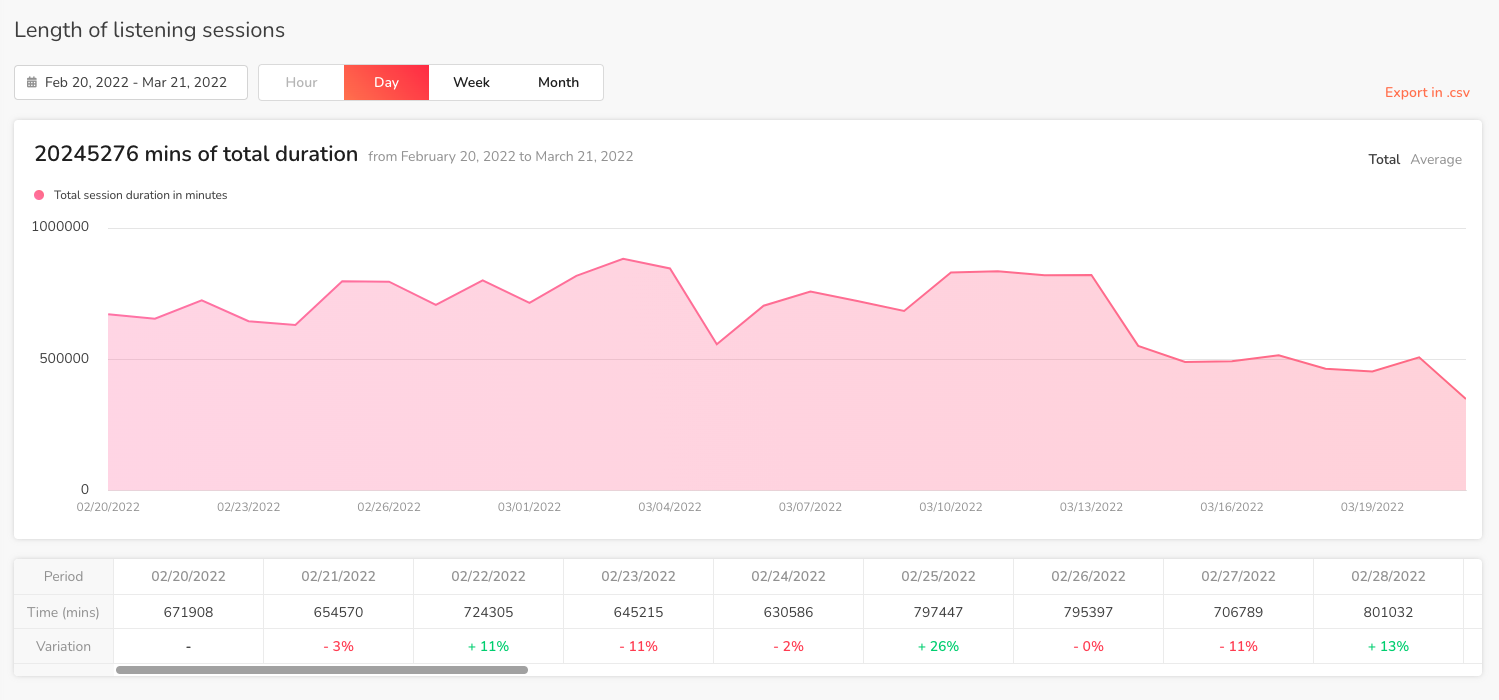Click the +26% variation cell
The image size is (1499, 700).
938,647
